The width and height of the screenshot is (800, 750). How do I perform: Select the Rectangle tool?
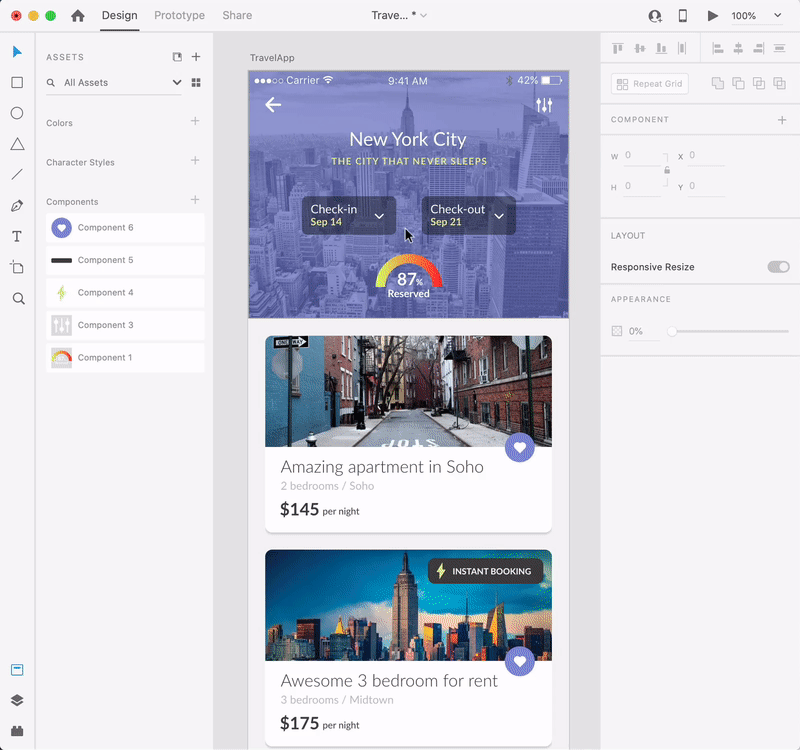coord(17,83)
